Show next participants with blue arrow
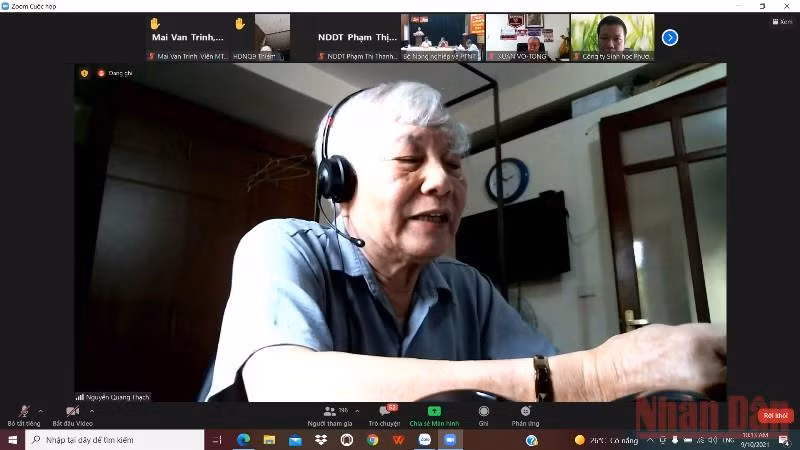 tap(670, 38)
